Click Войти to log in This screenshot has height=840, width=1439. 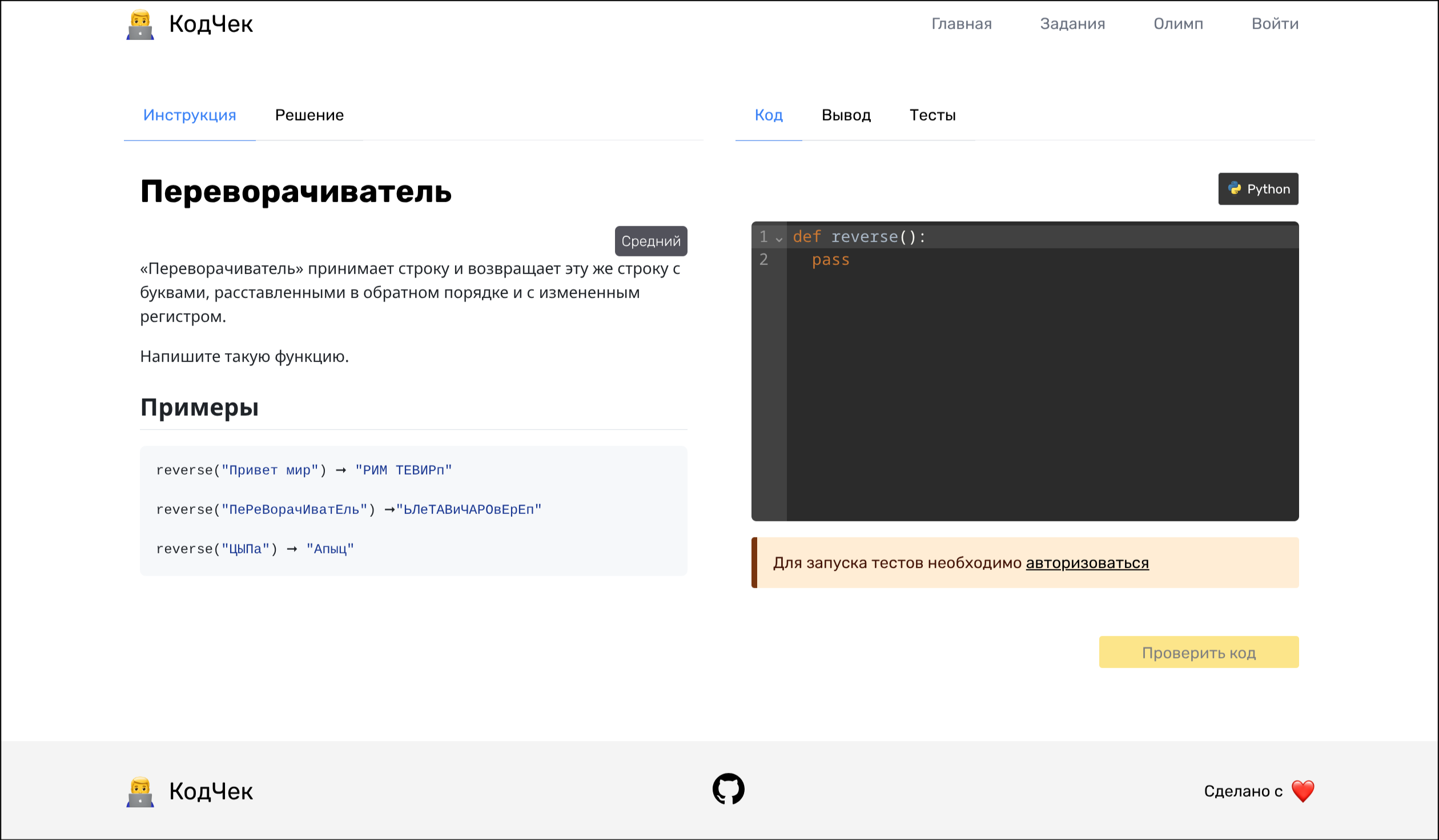pos(1275,24)
